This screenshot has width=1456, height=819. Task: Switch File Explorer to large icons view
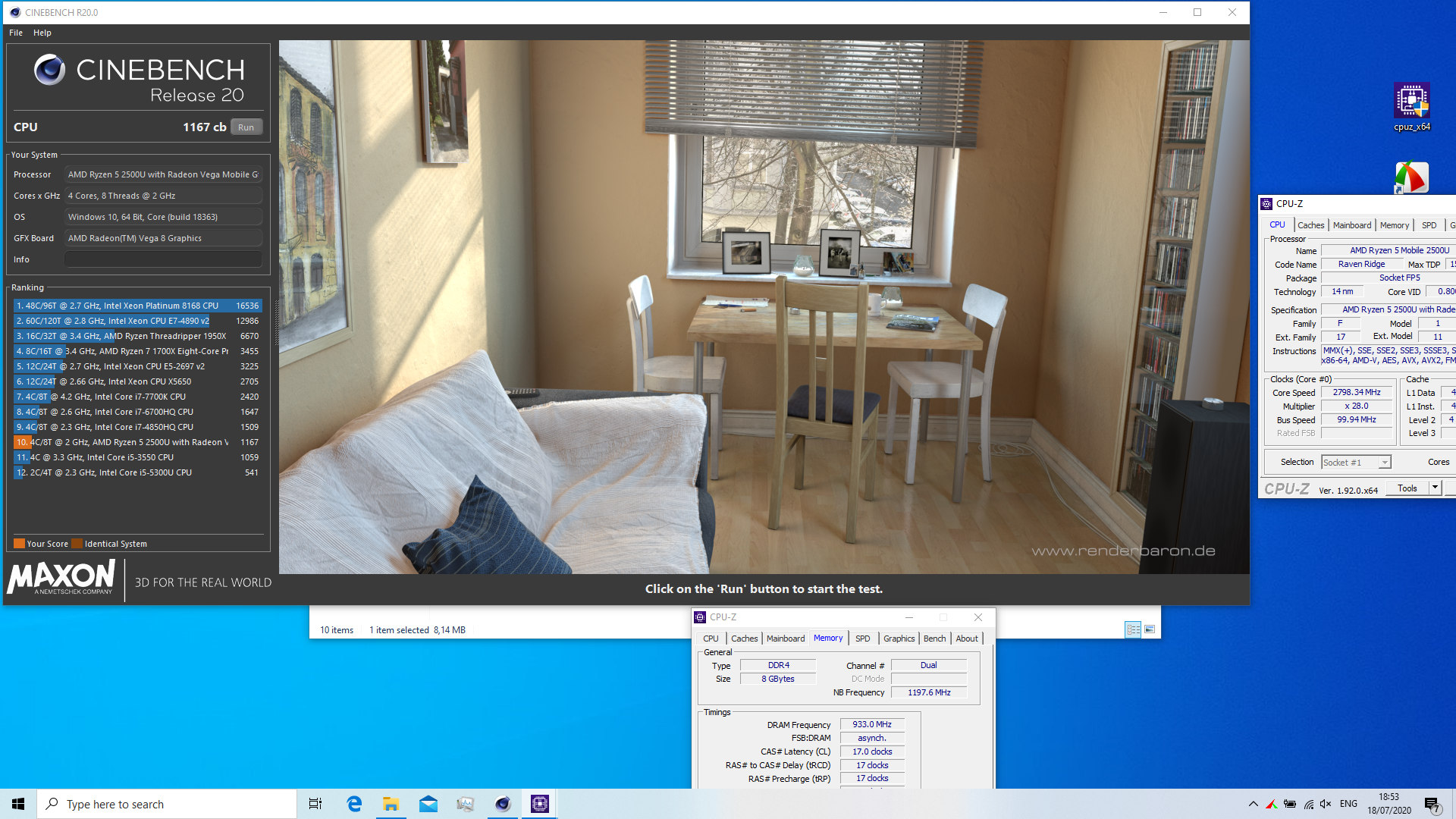click(x=1150, y=629)
